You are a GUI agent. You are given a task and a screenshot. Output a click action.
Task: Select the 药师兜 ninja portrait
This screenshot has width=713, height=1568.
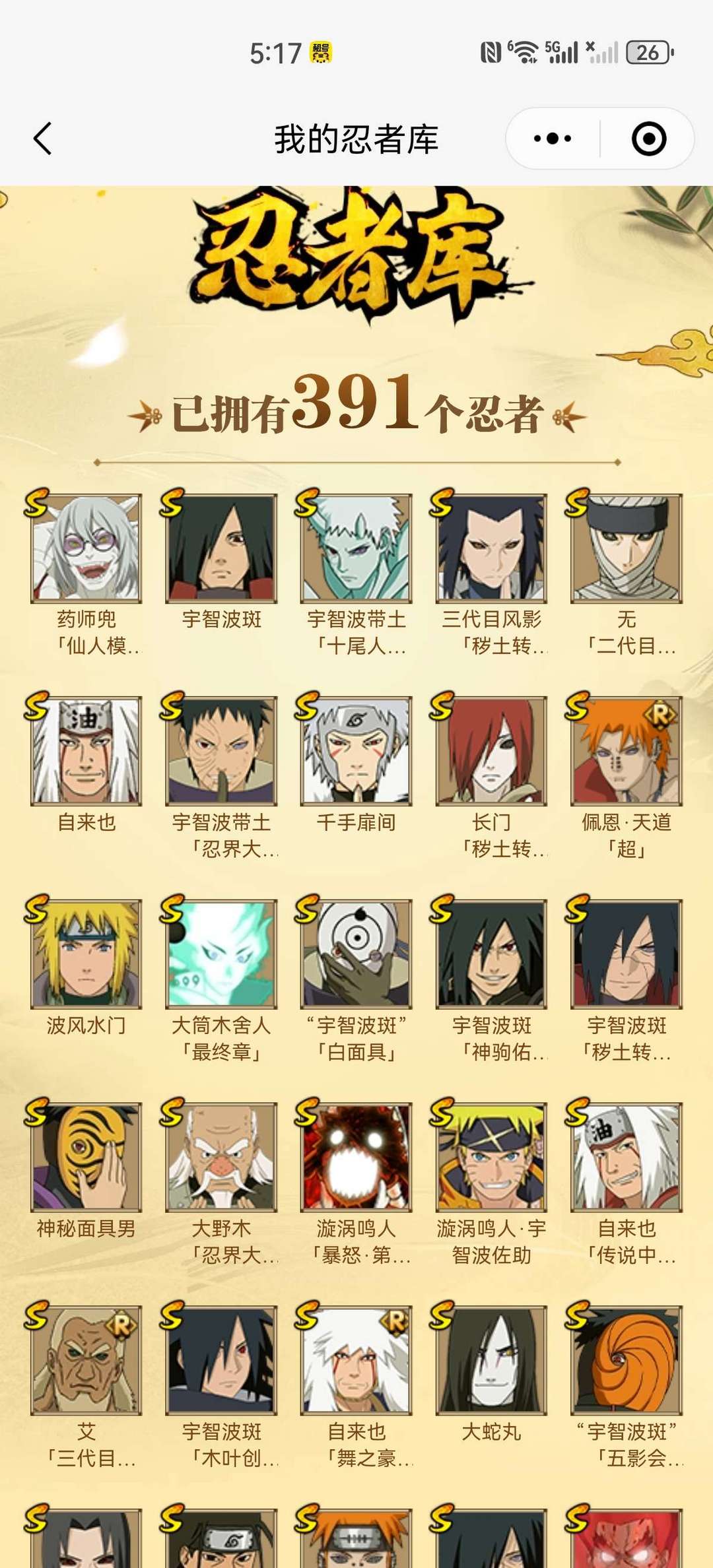86,548
